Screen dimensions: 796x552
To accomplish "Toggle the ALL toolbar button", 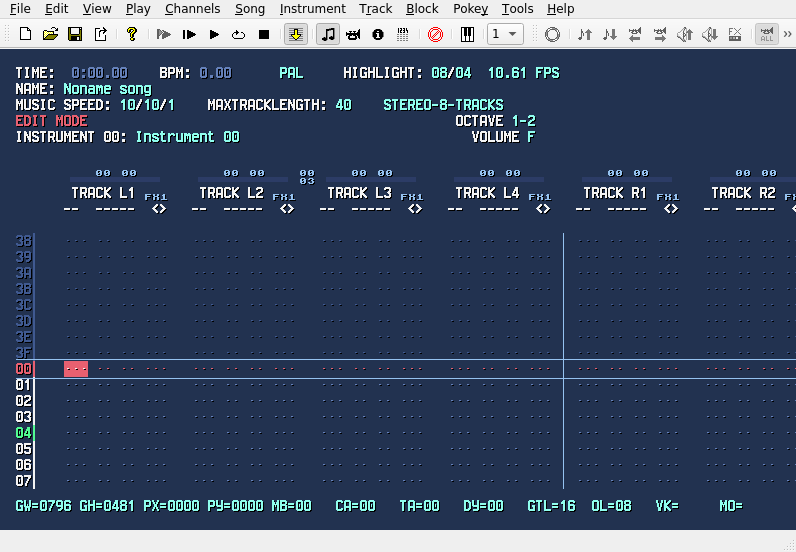I will [x=767, y=35].
